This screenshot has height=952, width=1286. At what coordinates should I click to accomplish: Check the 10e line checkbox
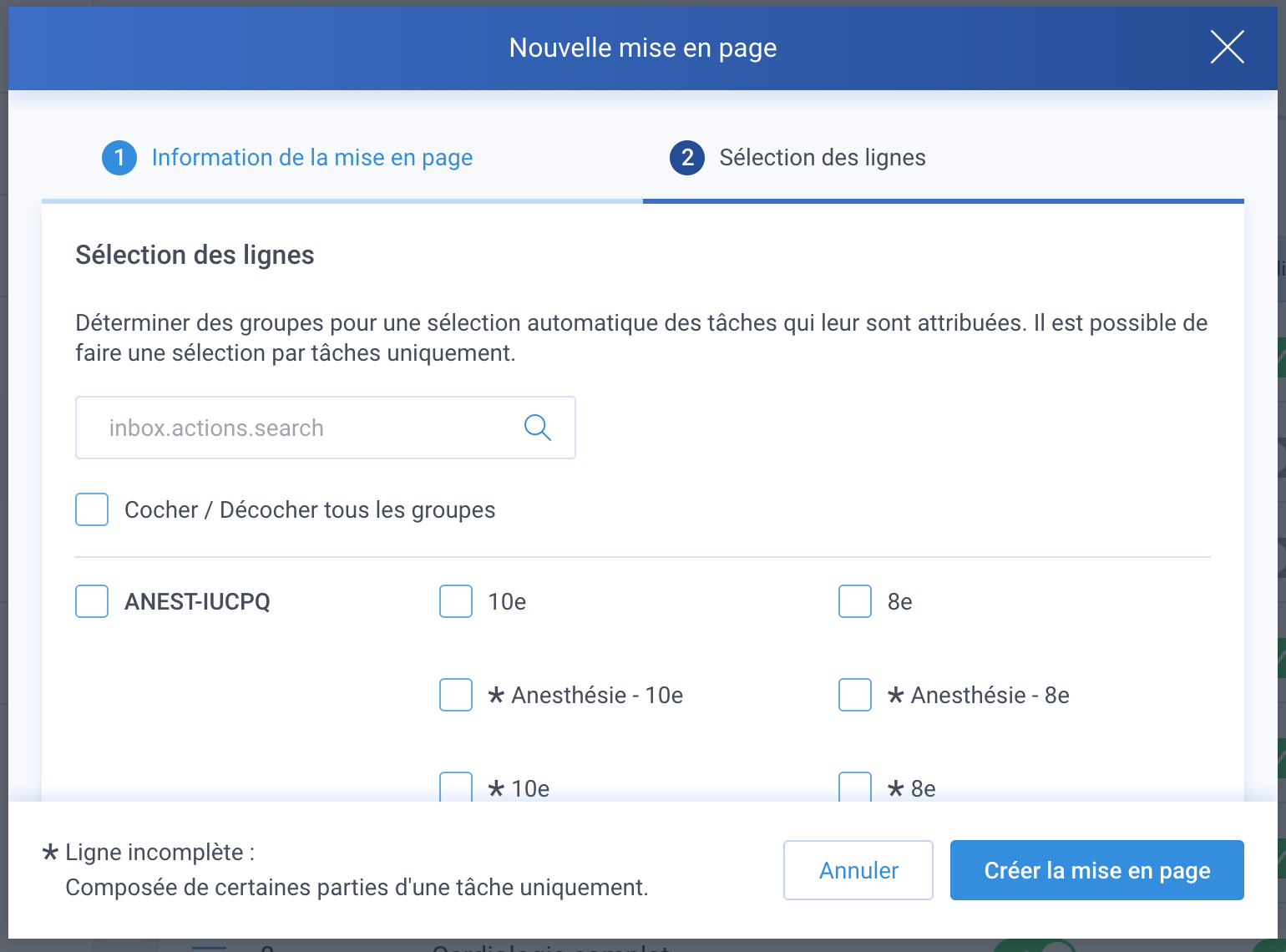[x=456, y=601]
